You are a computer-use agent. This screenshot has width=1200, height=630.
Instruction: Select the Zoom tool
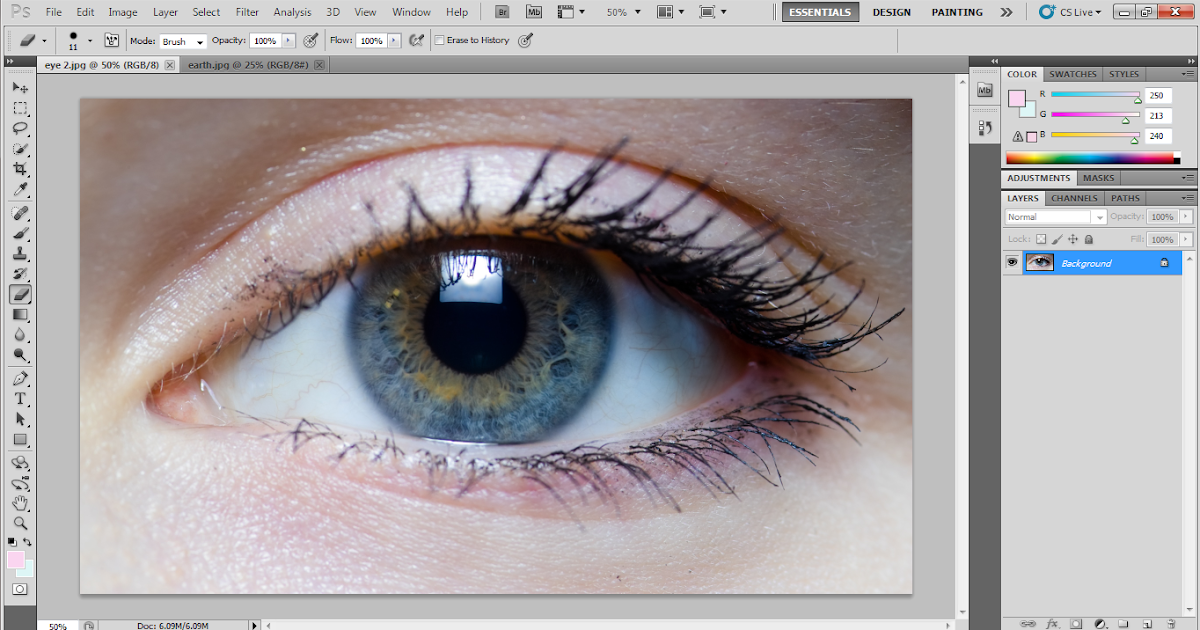(20, 523)
